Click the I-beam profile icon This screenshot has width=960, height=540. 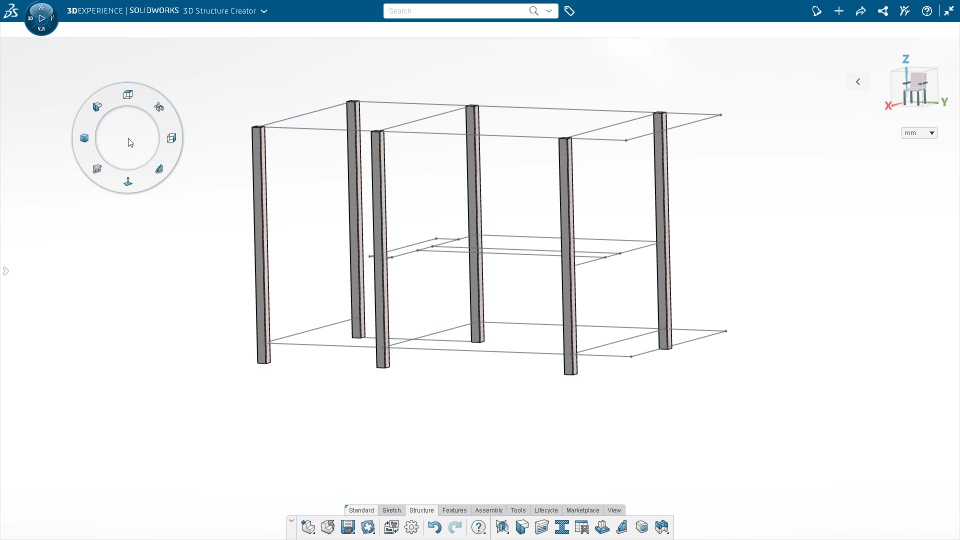click(x=561, y=527)
